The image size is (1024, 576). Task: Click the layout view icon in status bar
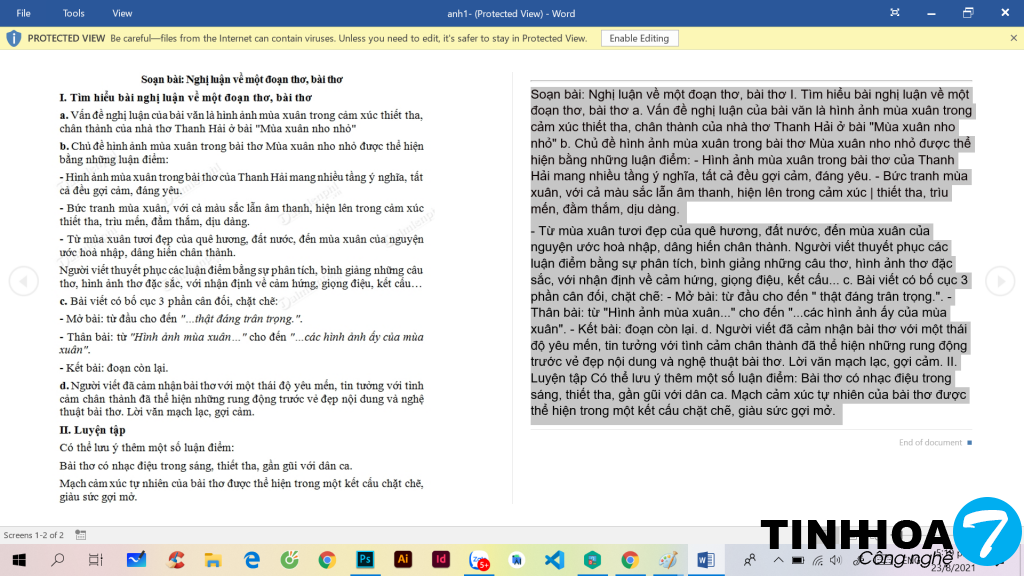point(80,535)
